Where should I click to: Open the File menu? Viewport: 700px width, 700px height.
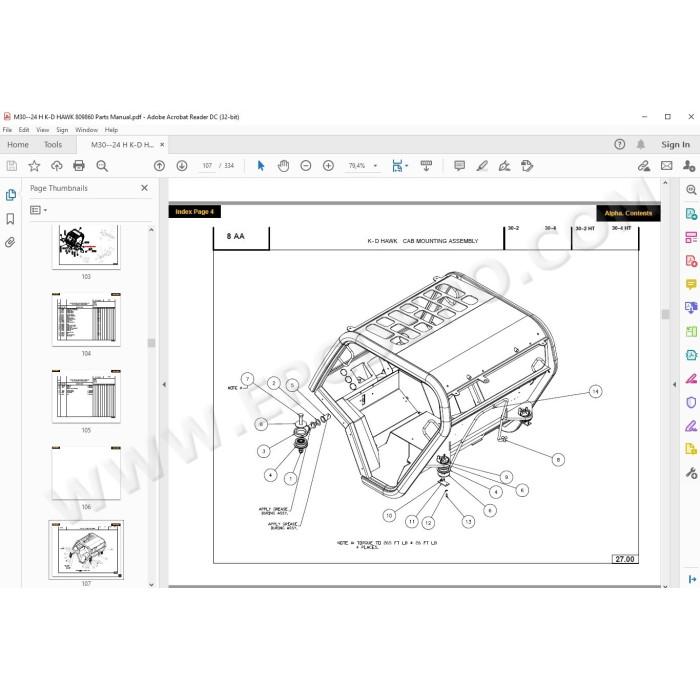7,130
